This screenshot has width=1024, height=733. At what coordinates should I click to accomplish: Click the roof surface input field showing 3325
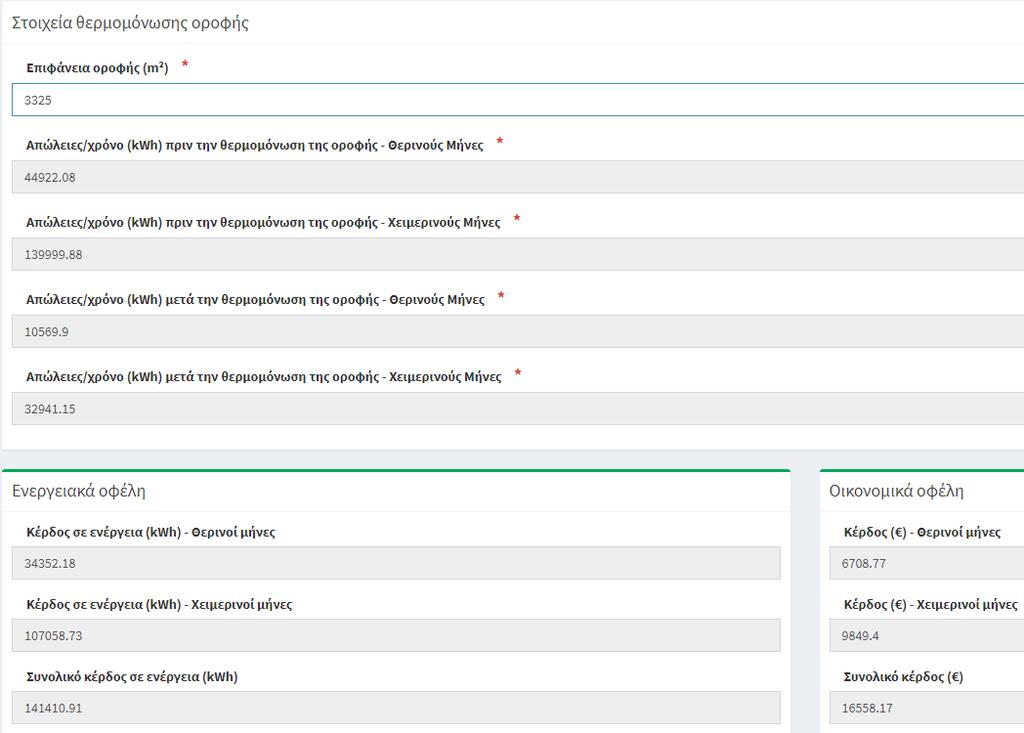pyautogui.click(x=518, y=100)
